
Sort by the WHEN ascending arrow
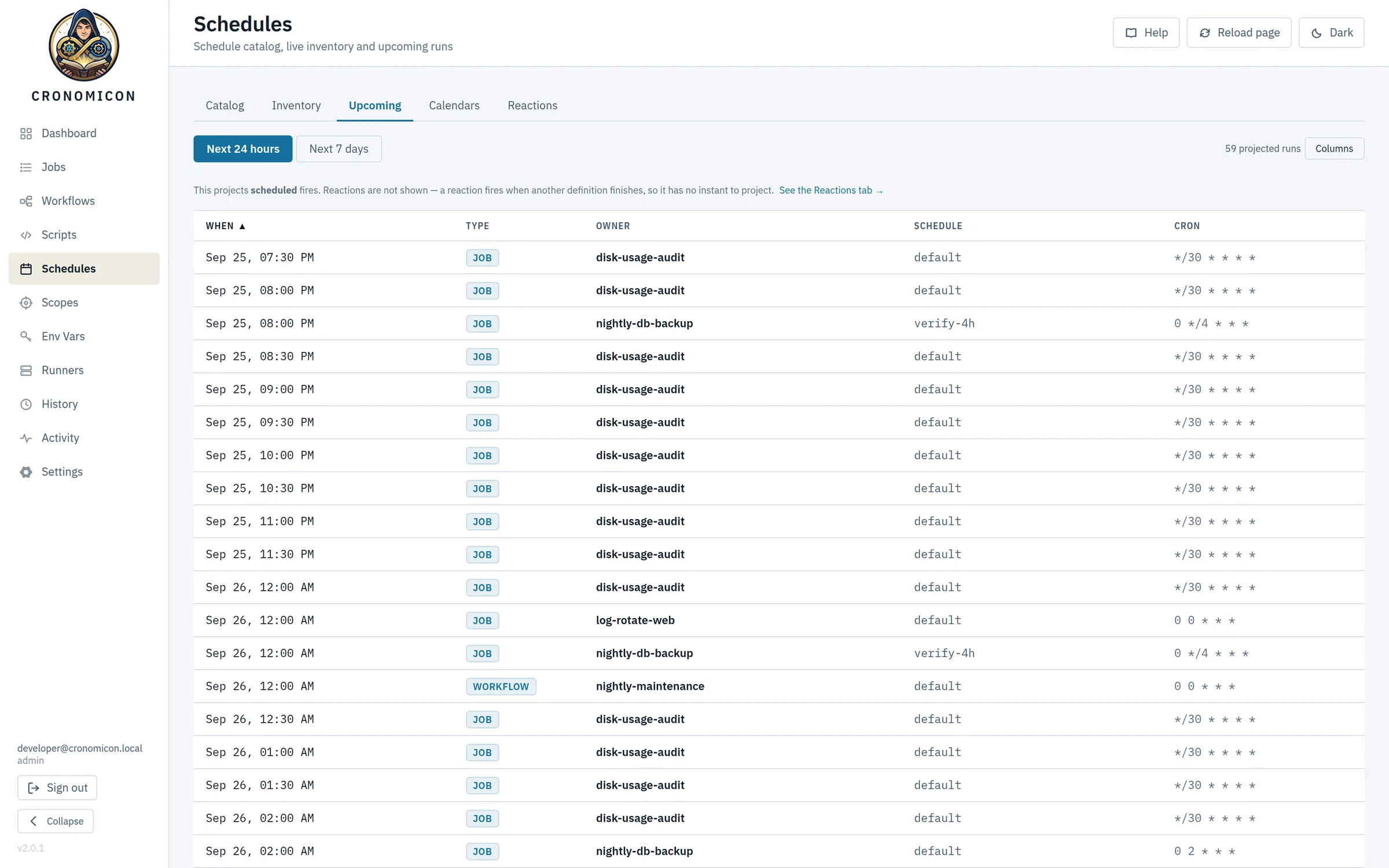pyautogui.click(x=242, y=226)
